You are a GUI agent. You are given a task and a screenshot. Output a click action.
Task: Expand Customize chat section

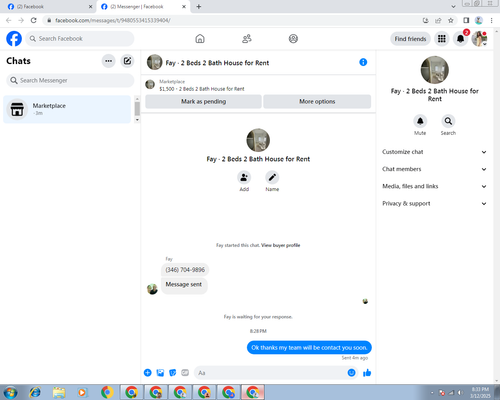tap(434, 152)
